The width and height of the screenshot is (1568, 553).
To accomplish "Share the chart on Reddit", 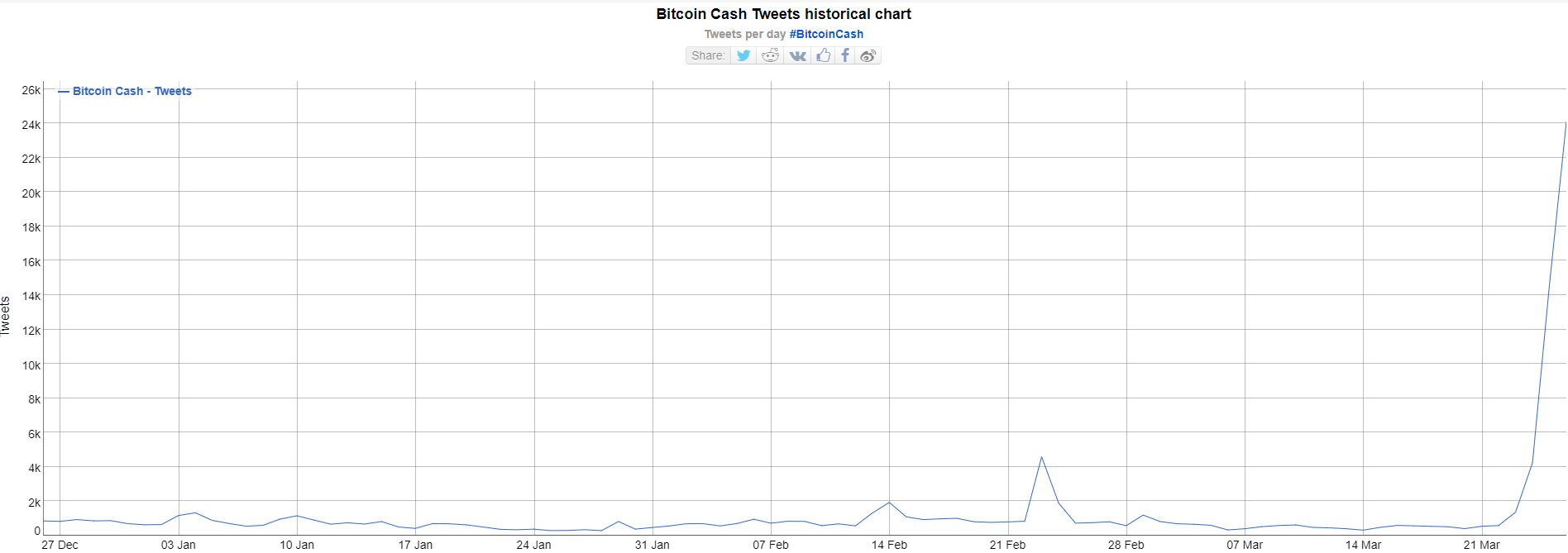I will pos(771,55).
